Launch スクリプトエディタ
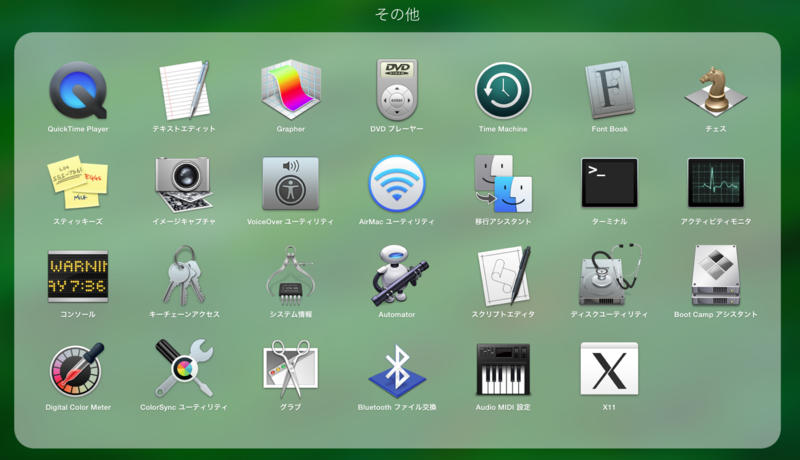800x460 pixels. click(x=503, y=275)
